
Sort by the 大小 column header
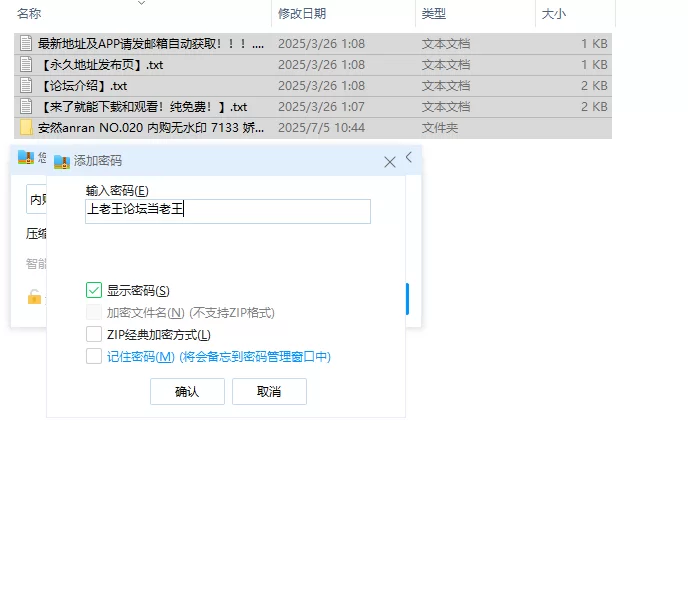click(554, 14)
